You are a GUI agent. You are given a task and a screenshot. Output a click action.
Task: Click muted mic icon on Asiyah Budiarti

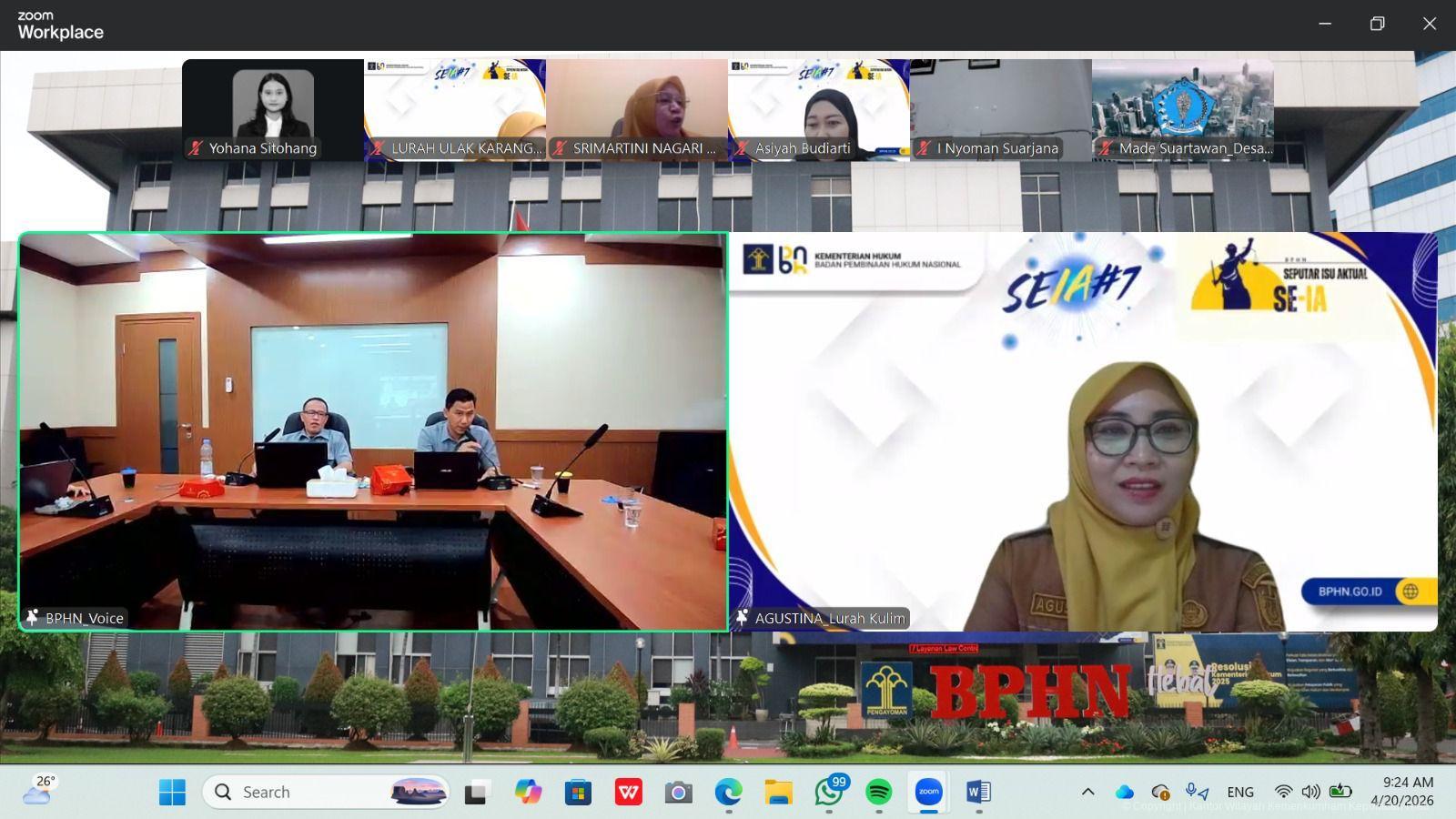coord(742,148)
